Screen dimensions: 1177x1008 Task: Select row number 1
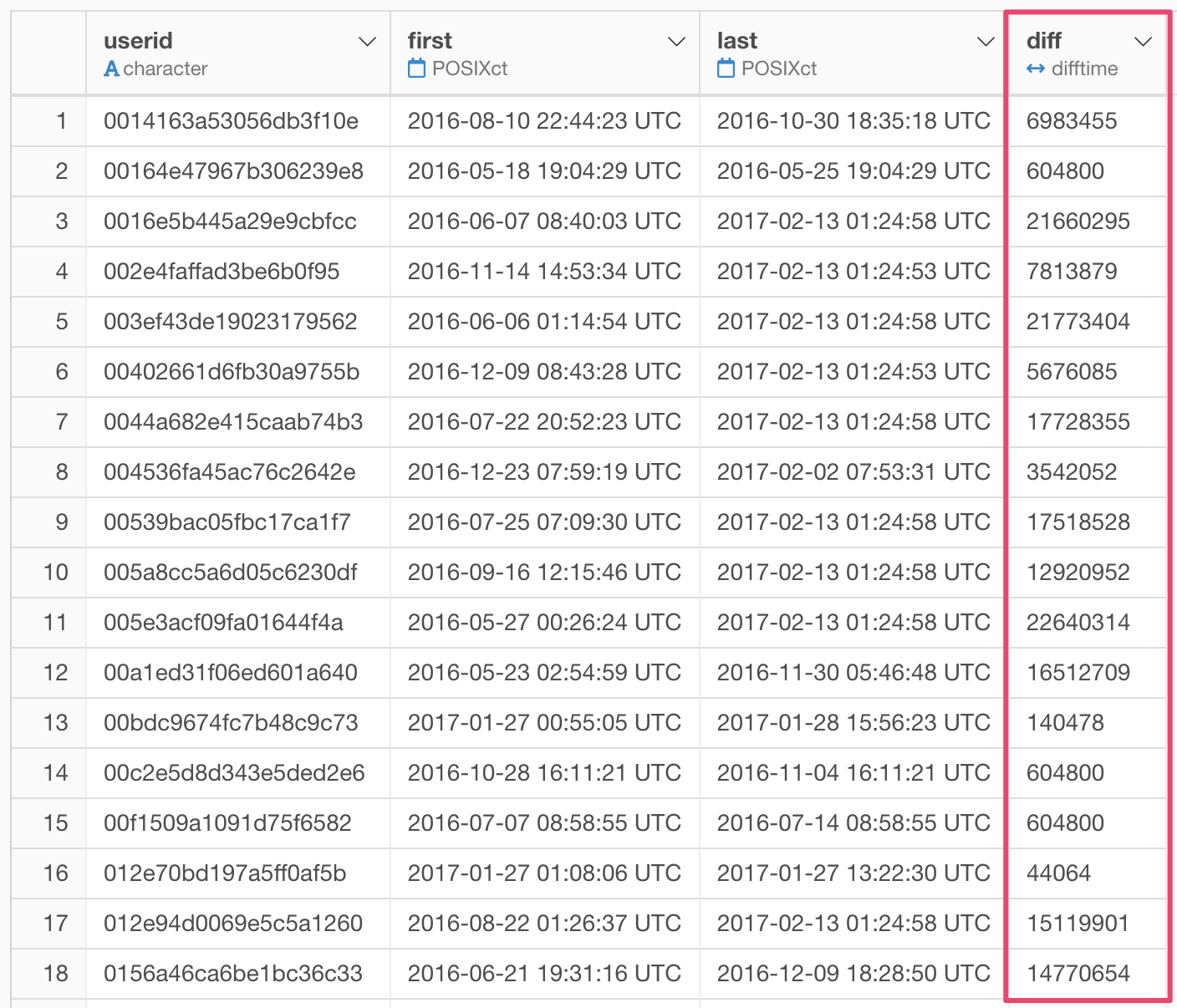pos(61,121)
